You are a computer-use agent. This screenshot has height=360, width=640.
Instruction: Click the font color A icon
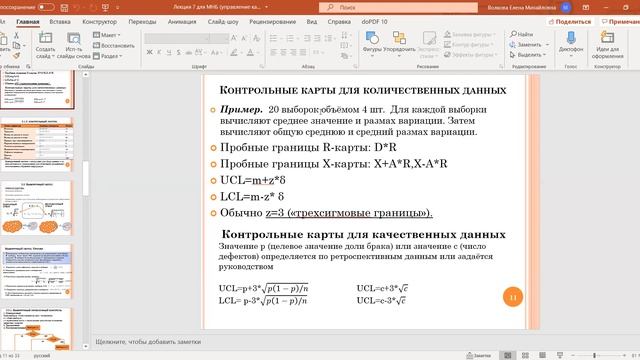[x=250, y=52]
